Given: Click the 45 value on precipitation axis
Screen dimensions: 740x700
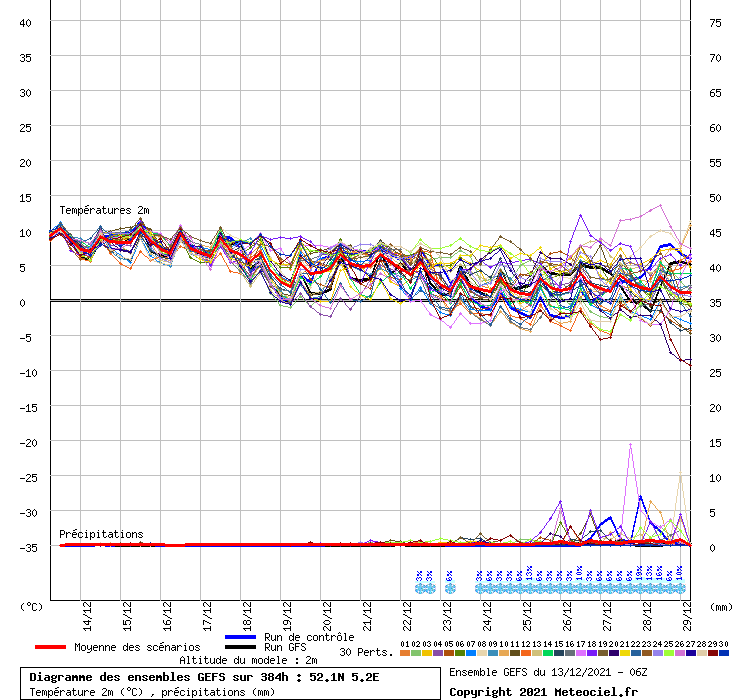Looking at the screenshot, I should (715, 233).
